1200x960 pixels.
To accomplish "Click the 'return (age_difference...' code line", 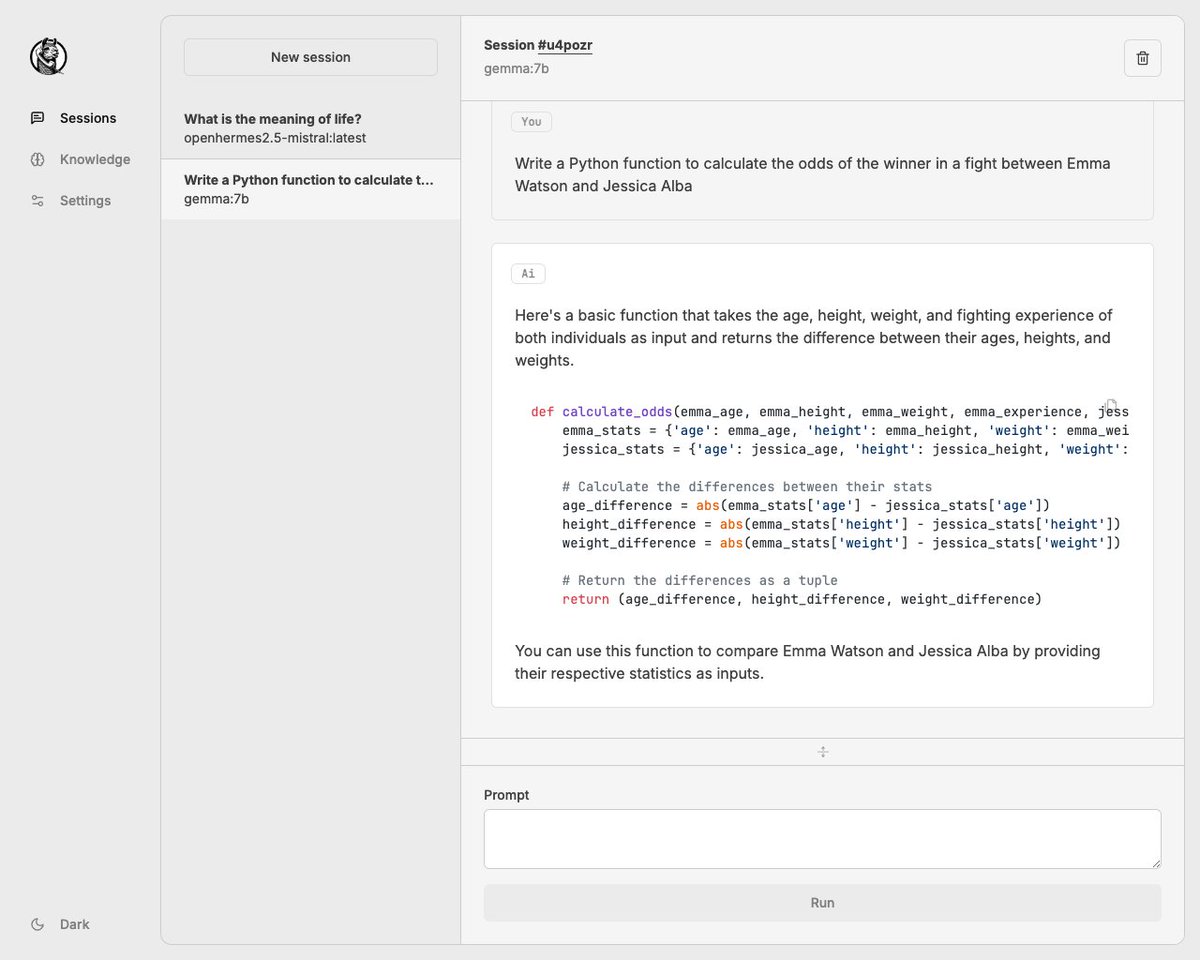I will tap(802, 599).
